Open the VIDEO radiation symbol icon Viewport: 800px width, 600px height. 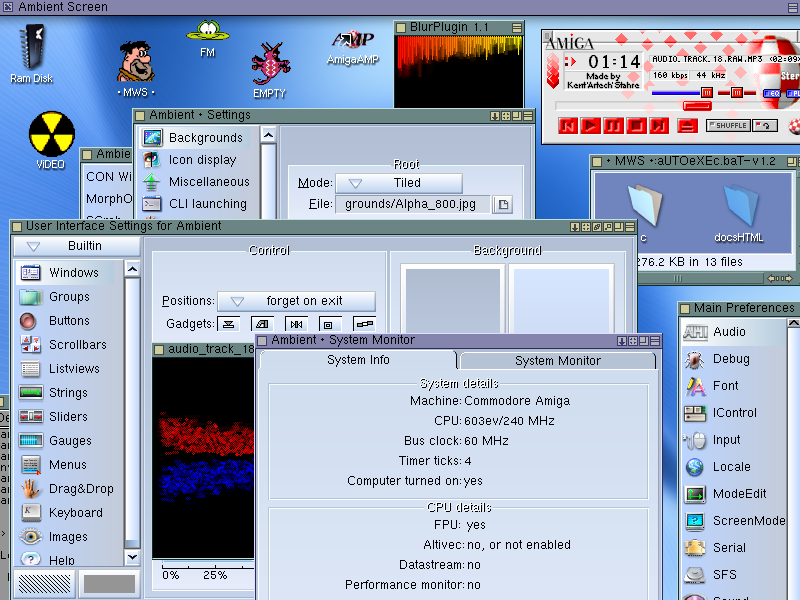(x=51, y=140)
